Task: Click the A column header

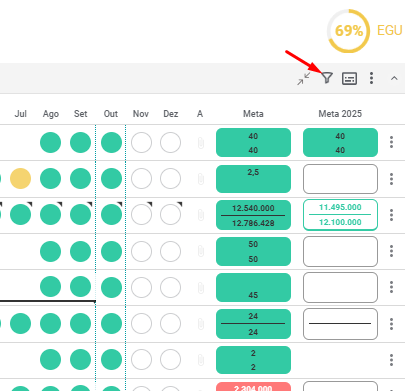Action: [x=200, y=114]
